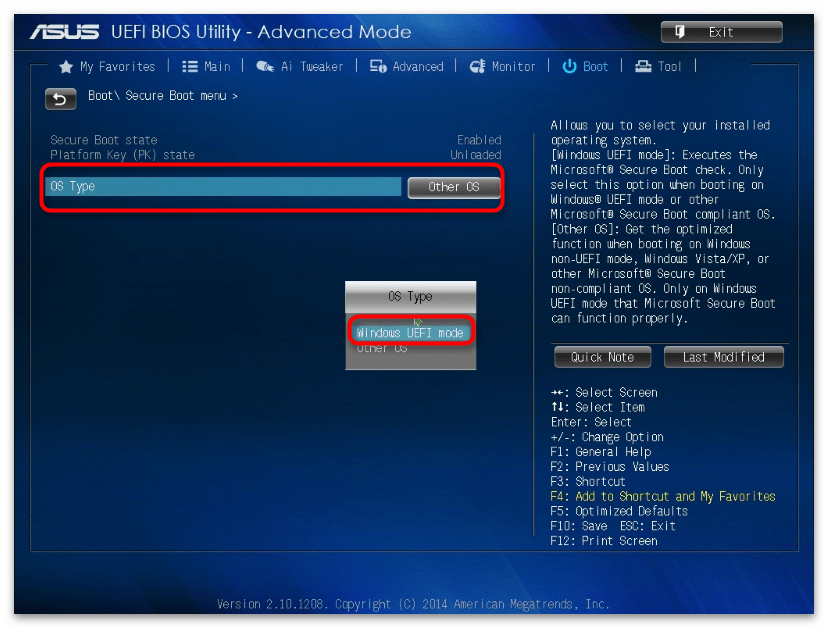Image resolution: width=828 pixels, height=628 pixels.
Task: Click the Tool printer icon
Action: (643, 67)
